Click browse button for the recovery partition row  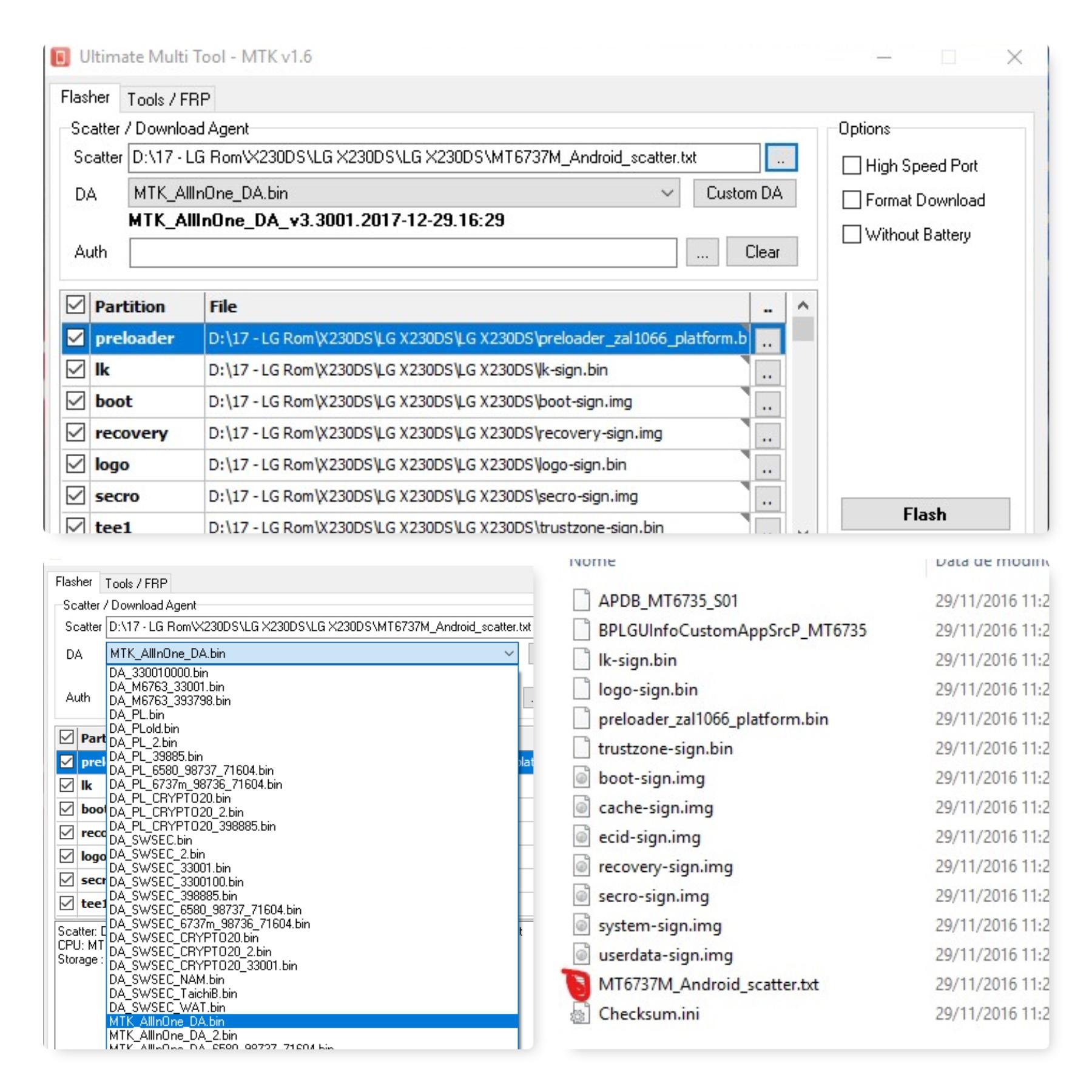click(x=767, y=435)
